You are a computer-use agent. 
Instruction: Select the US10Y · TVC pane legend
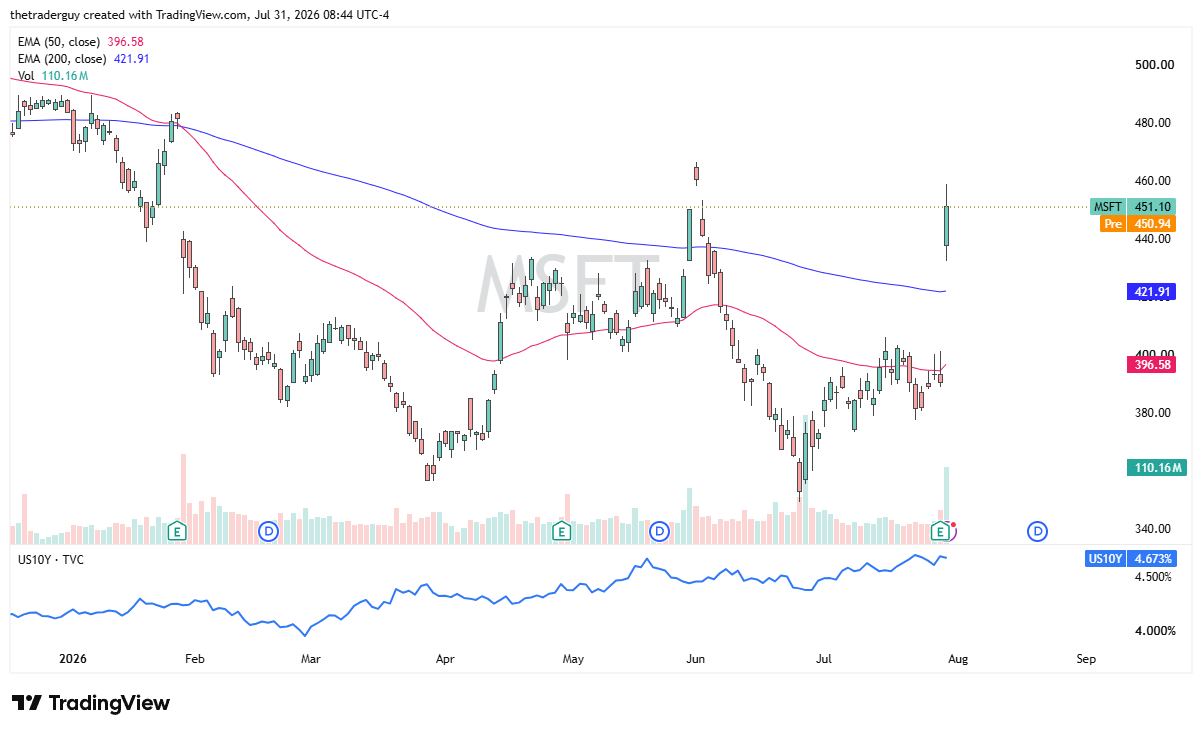point(51,559)
